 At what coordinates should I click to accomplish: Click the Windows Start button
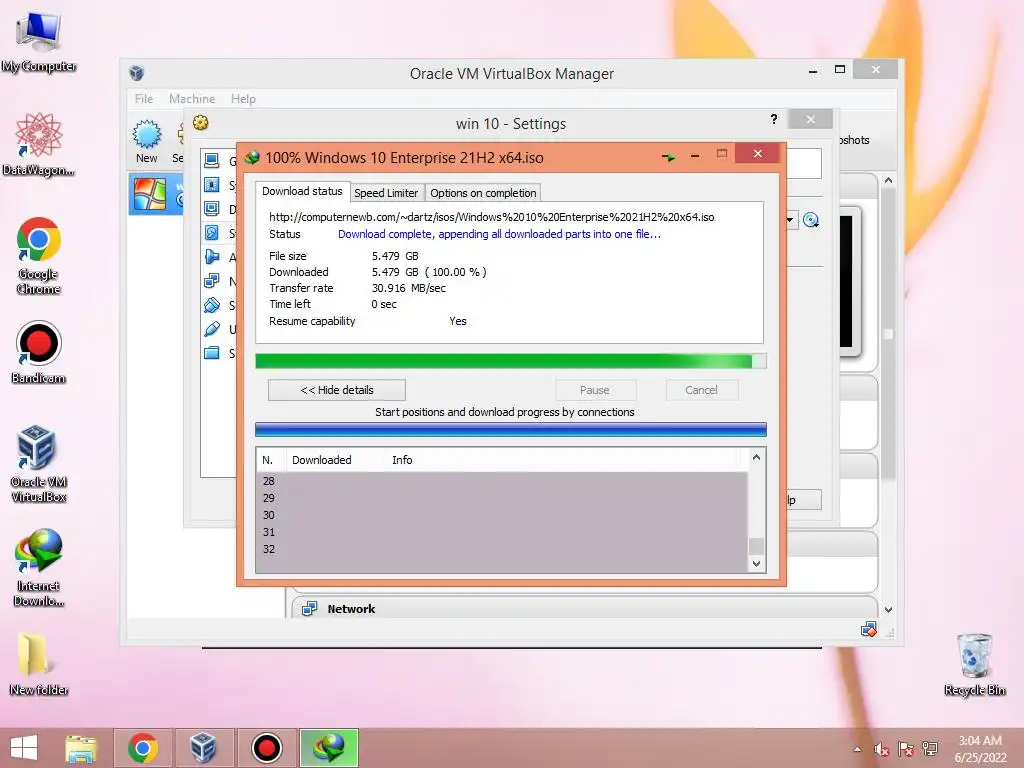[x=24, y=748]
